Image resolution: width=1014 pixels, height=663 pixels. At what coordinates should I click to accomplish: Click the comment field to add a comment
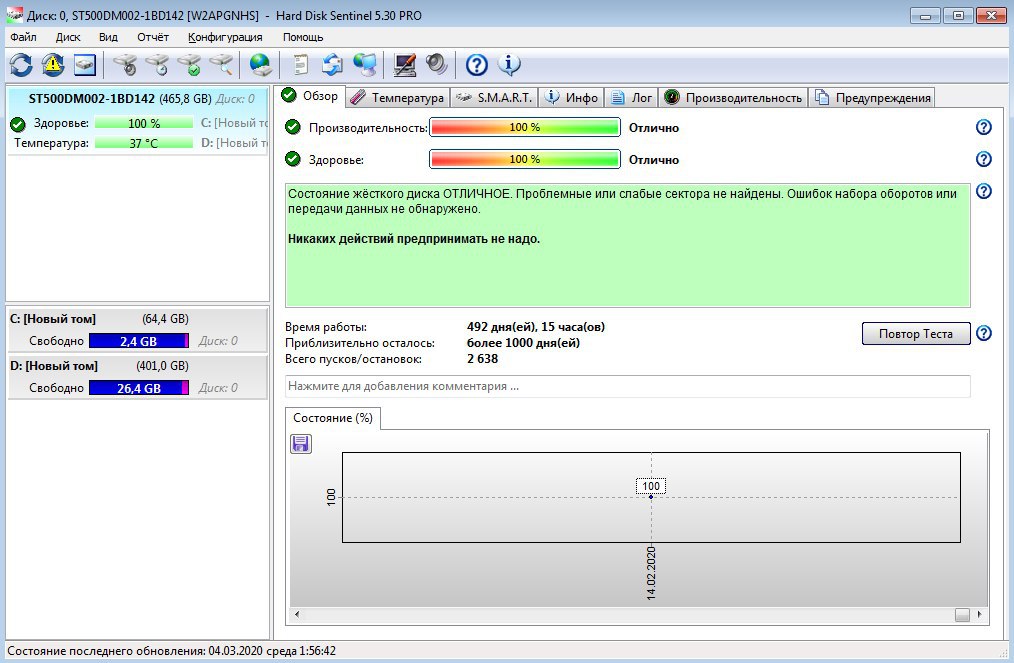pos(627,386)
